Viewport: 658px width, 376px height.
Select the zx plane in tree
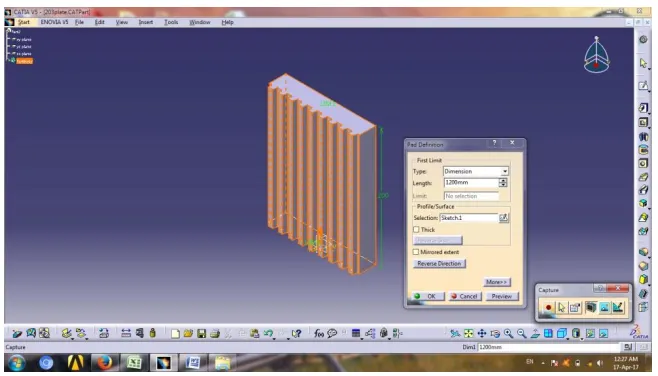tap(24, 54)
